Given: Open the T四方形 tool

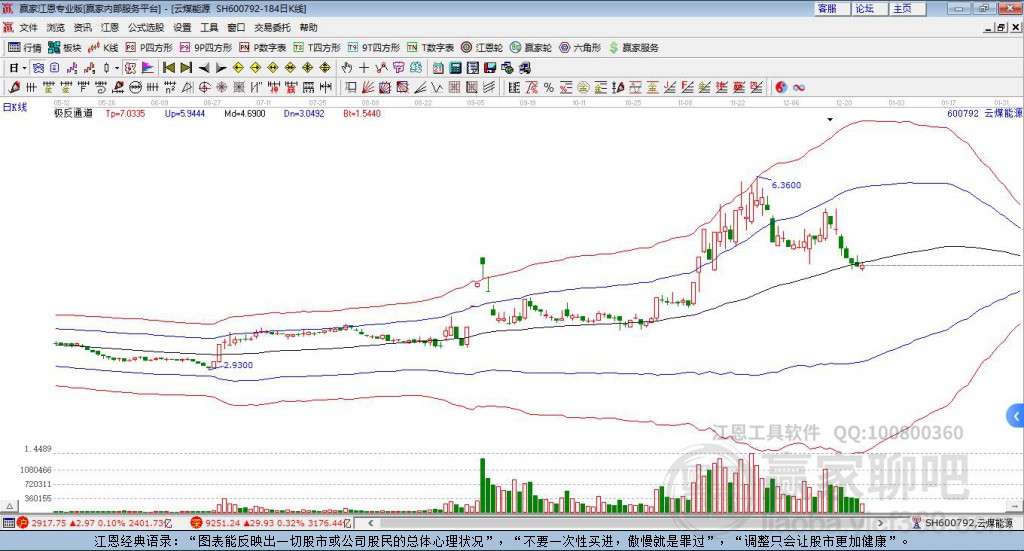Looking at the screenshot, I should click(317, 48).
